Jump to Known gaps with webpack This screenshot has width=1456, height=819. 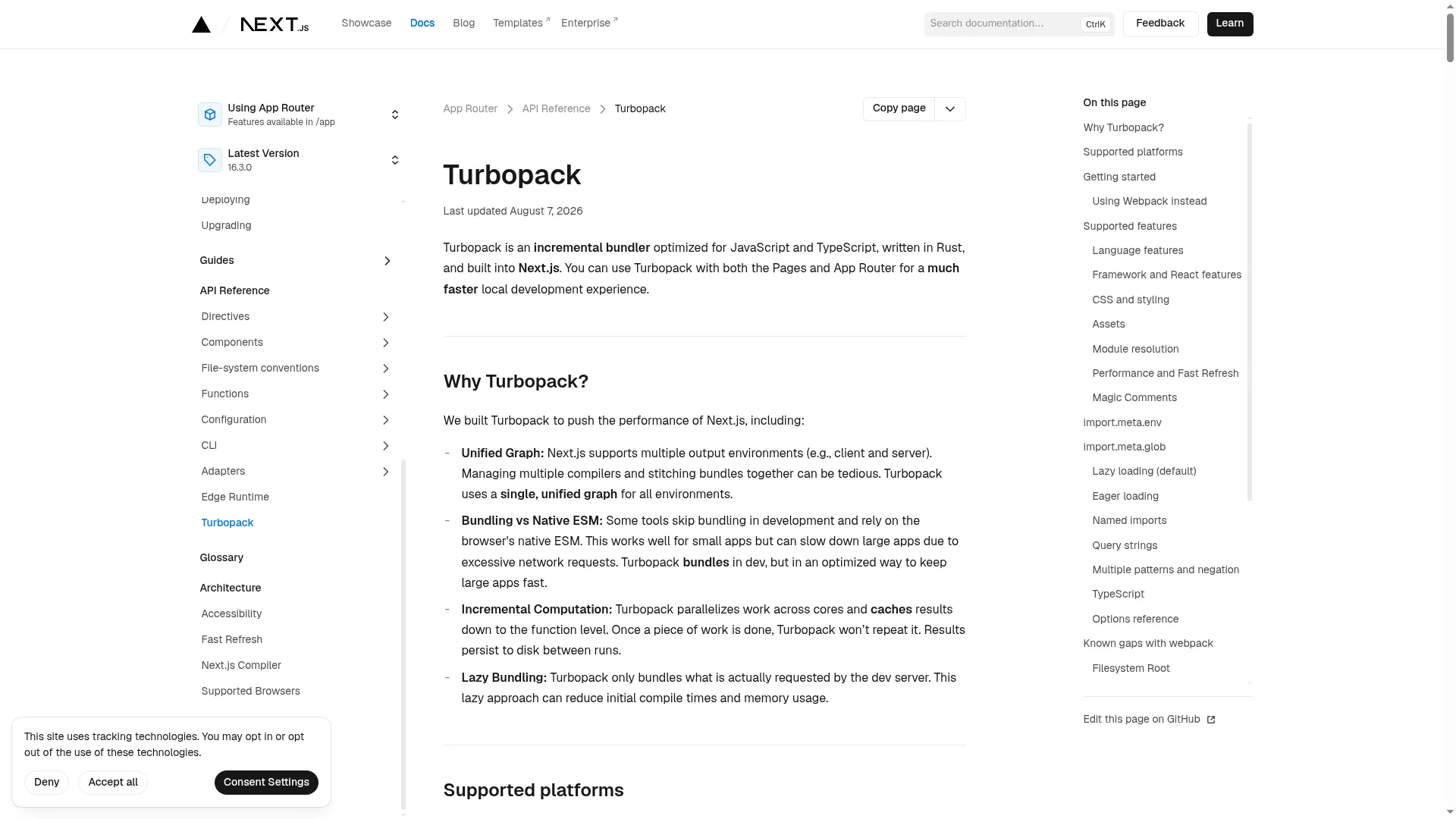1148,644
